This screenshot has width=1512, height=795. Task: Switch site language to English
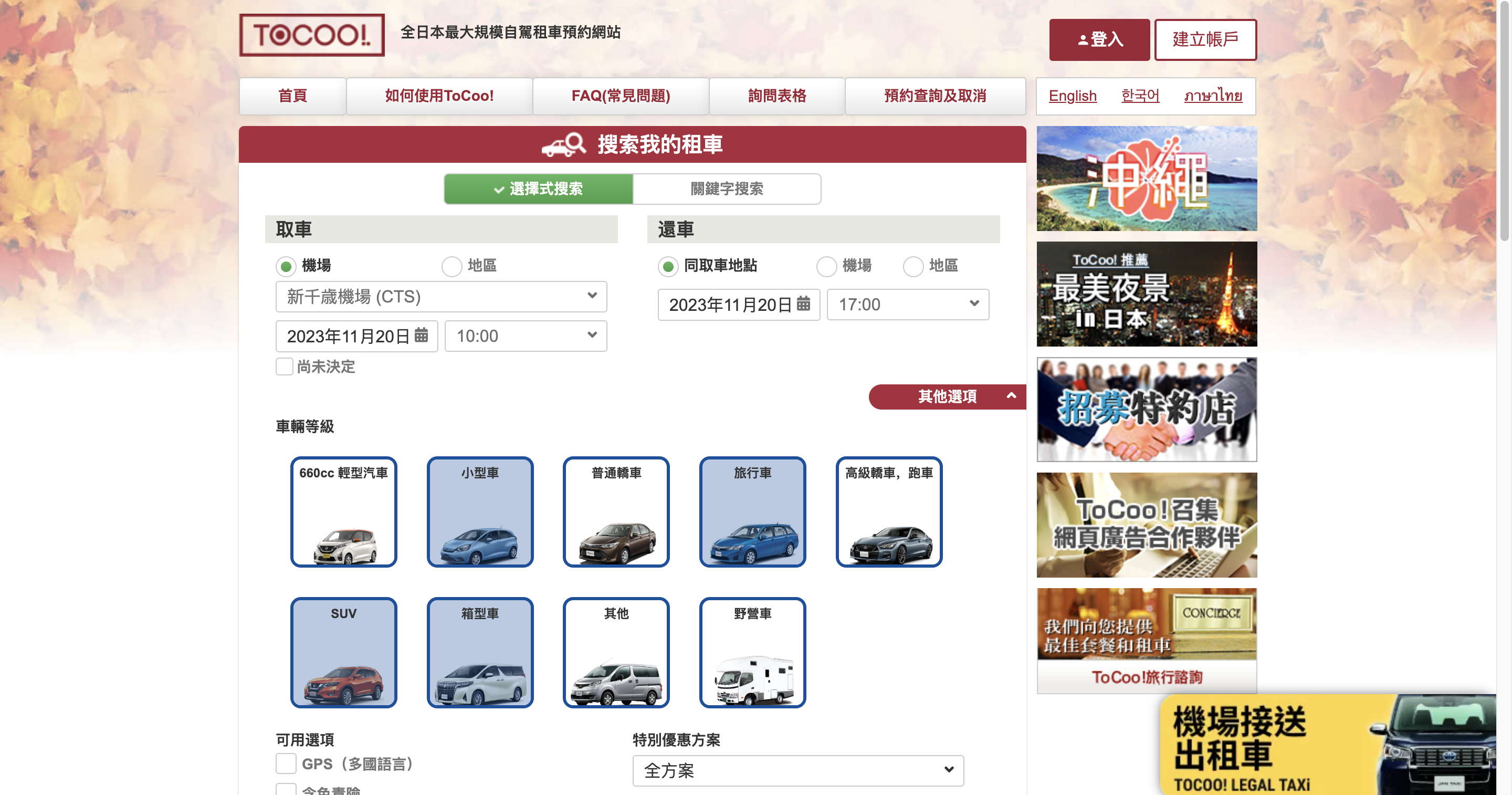[1073, 96]
